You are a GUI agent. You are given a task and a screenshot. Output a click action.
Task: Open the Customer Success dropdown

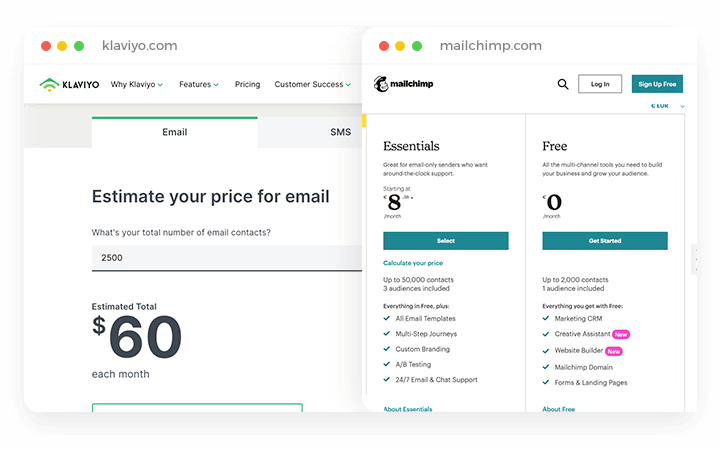(x=313, y=84)
